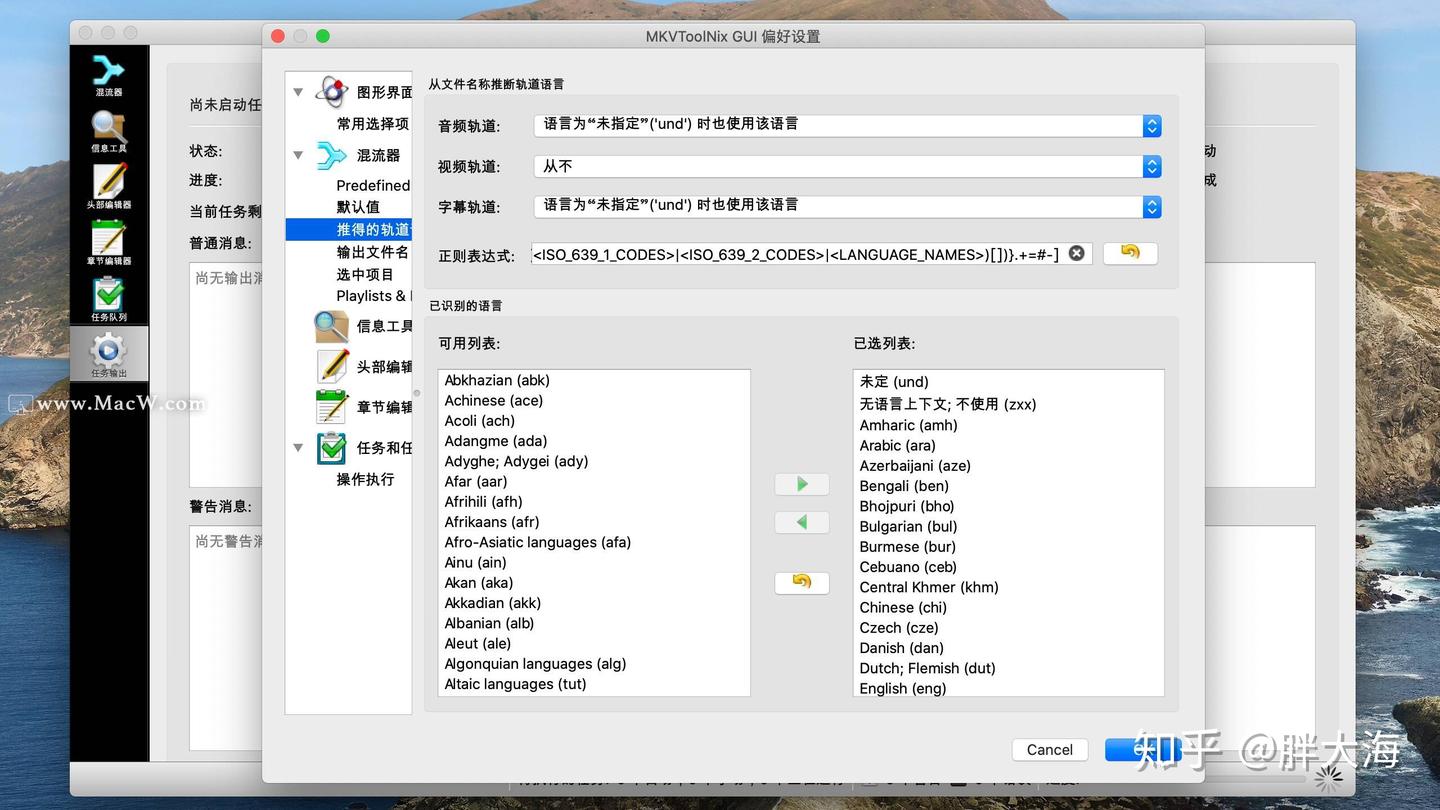Screen dimensions: 1440x810
Task: Click the 章节编辑 icon in preferences tree
Action: pyautogui.click(x=332, y=407)
